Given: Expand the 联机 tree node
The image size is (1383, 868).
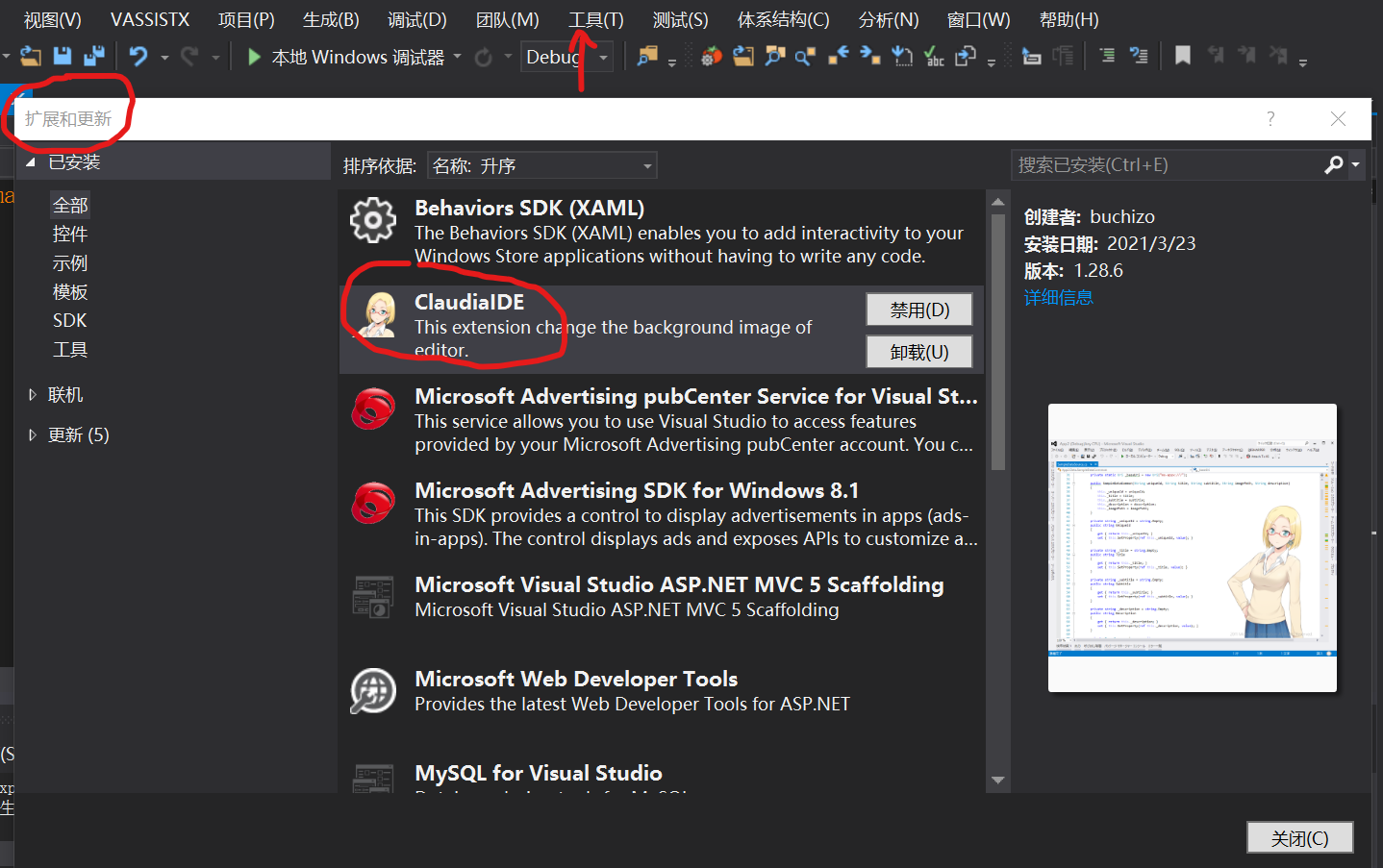Looking at the screenshot, I should pyautogui.click(x=32, y=395).
